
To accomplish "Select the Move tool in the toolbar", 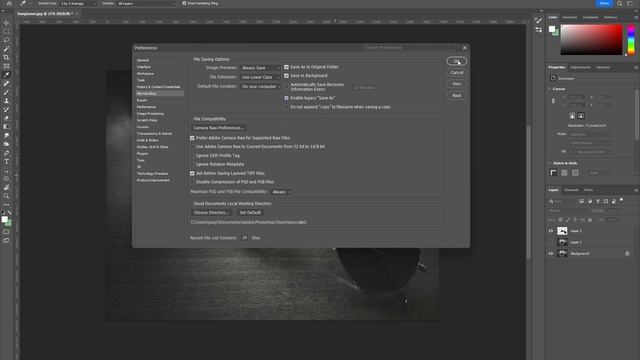I will [x=6, y=22].
